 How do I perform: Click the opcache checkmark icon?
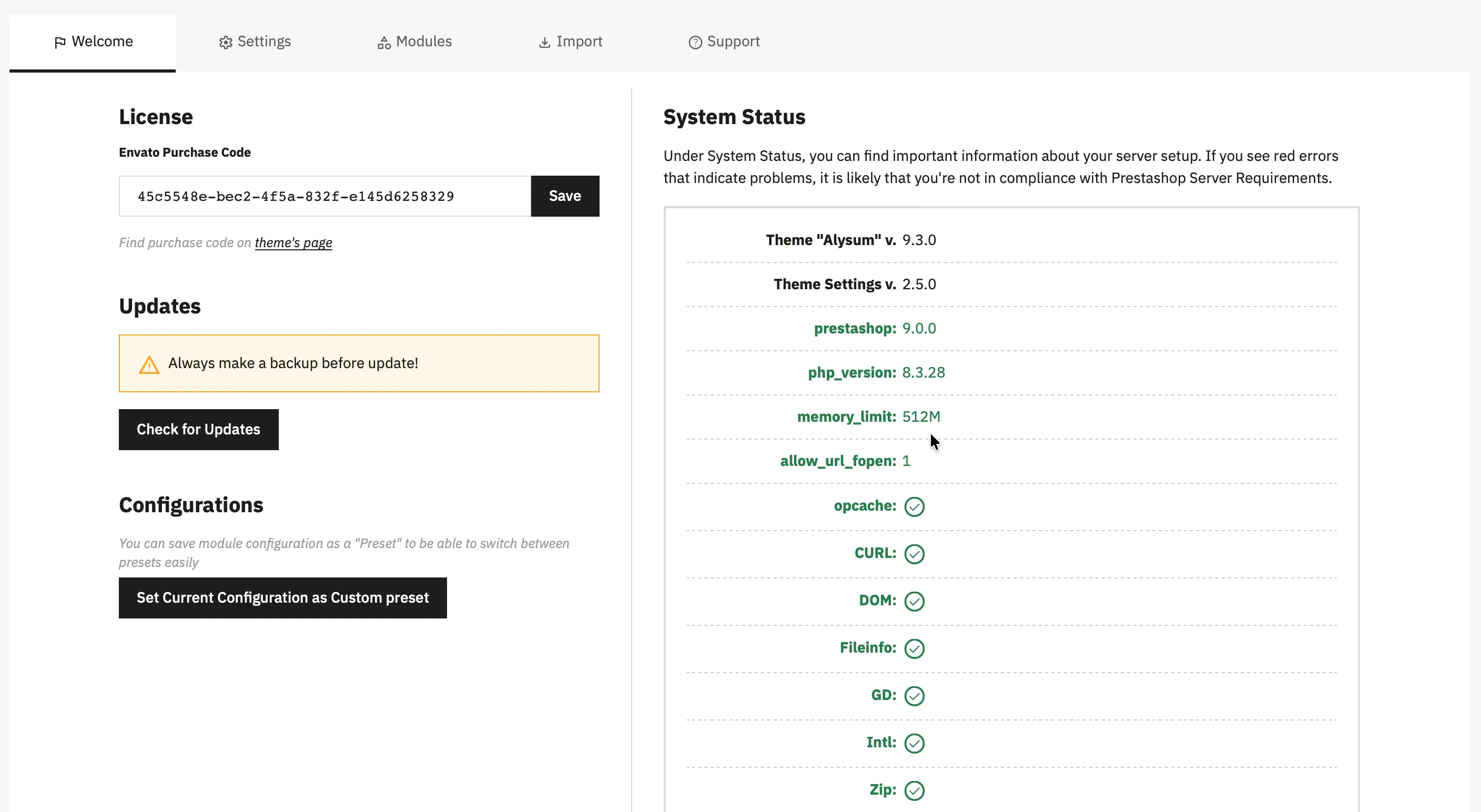click(914, 506)
